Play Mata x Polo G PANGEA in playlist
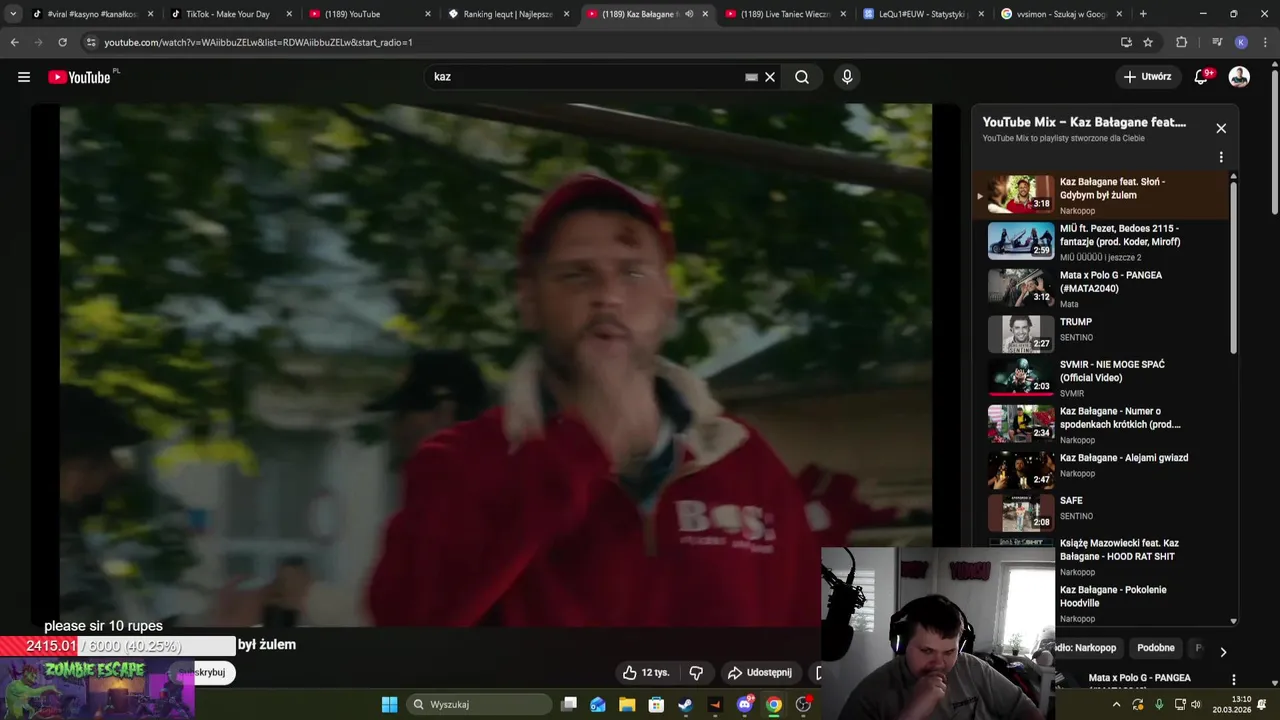Screen dimensions: 1280x720 click(x=1100, y=288)
